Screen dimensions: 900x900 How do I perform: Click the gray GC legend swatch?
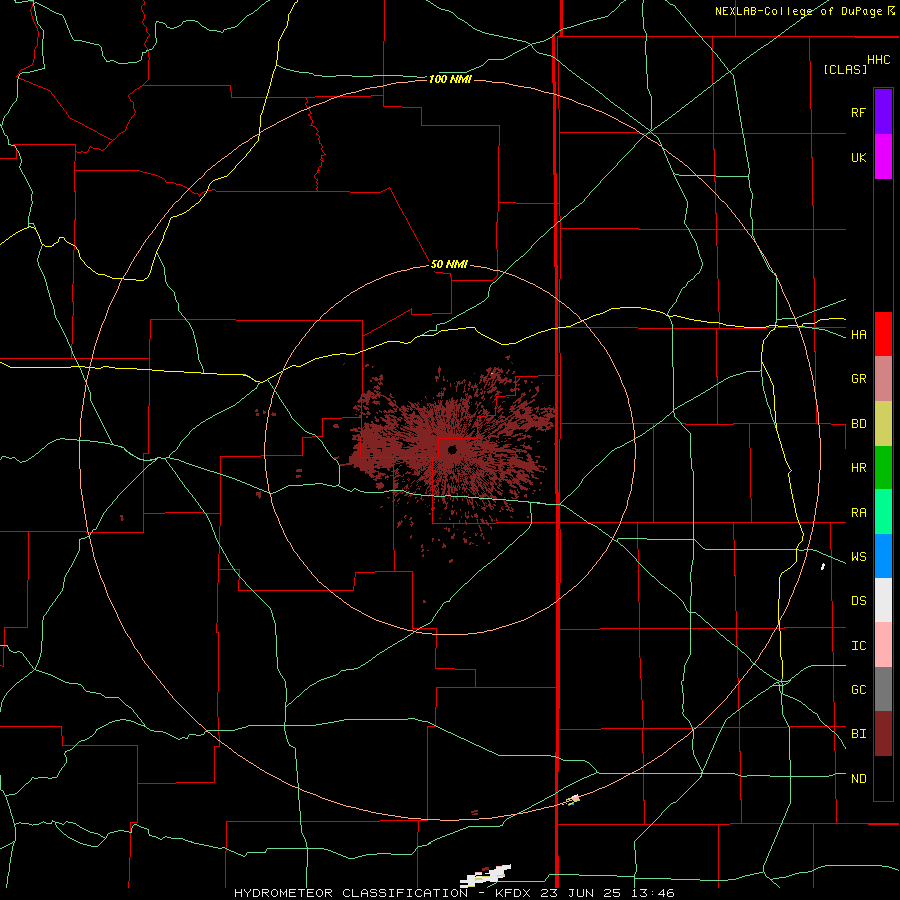(x=883, y=689)
